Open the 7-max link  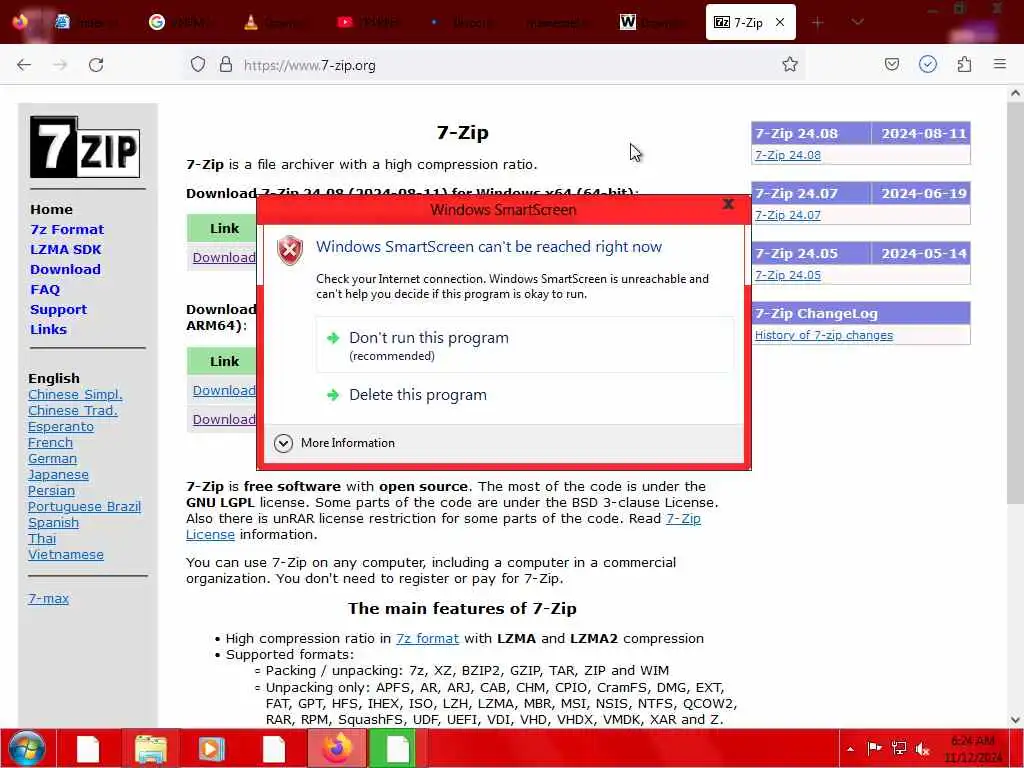(48, 598)
